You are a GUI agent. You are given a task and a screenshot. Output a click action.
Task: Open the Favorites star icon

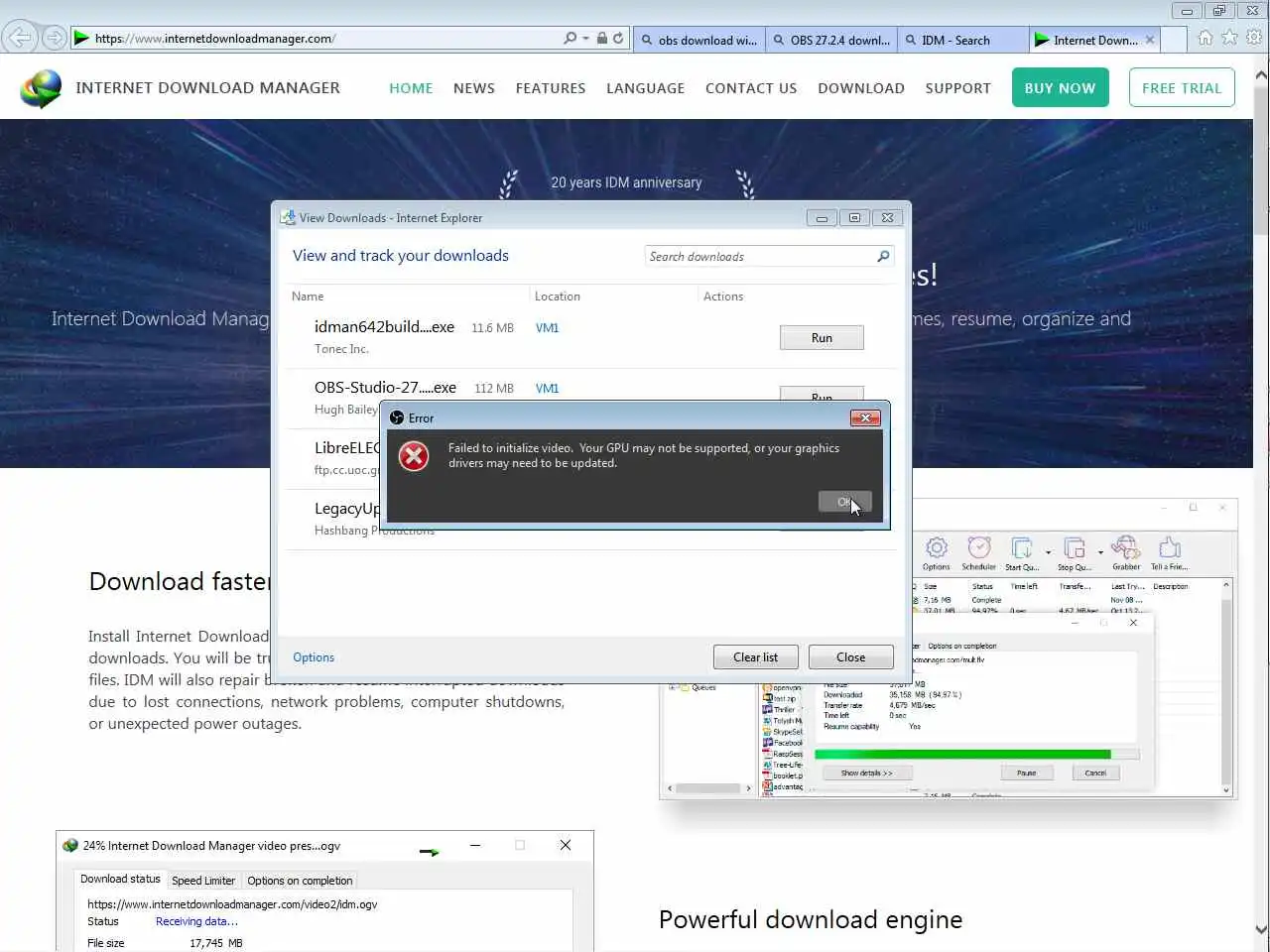(1229, 38)
